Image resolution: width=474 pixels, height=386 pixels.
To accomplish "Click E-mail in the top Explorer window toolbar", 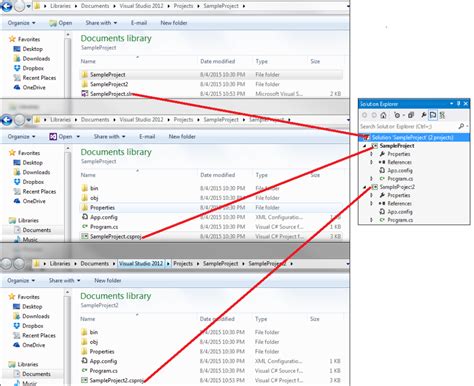I will 139,23.
